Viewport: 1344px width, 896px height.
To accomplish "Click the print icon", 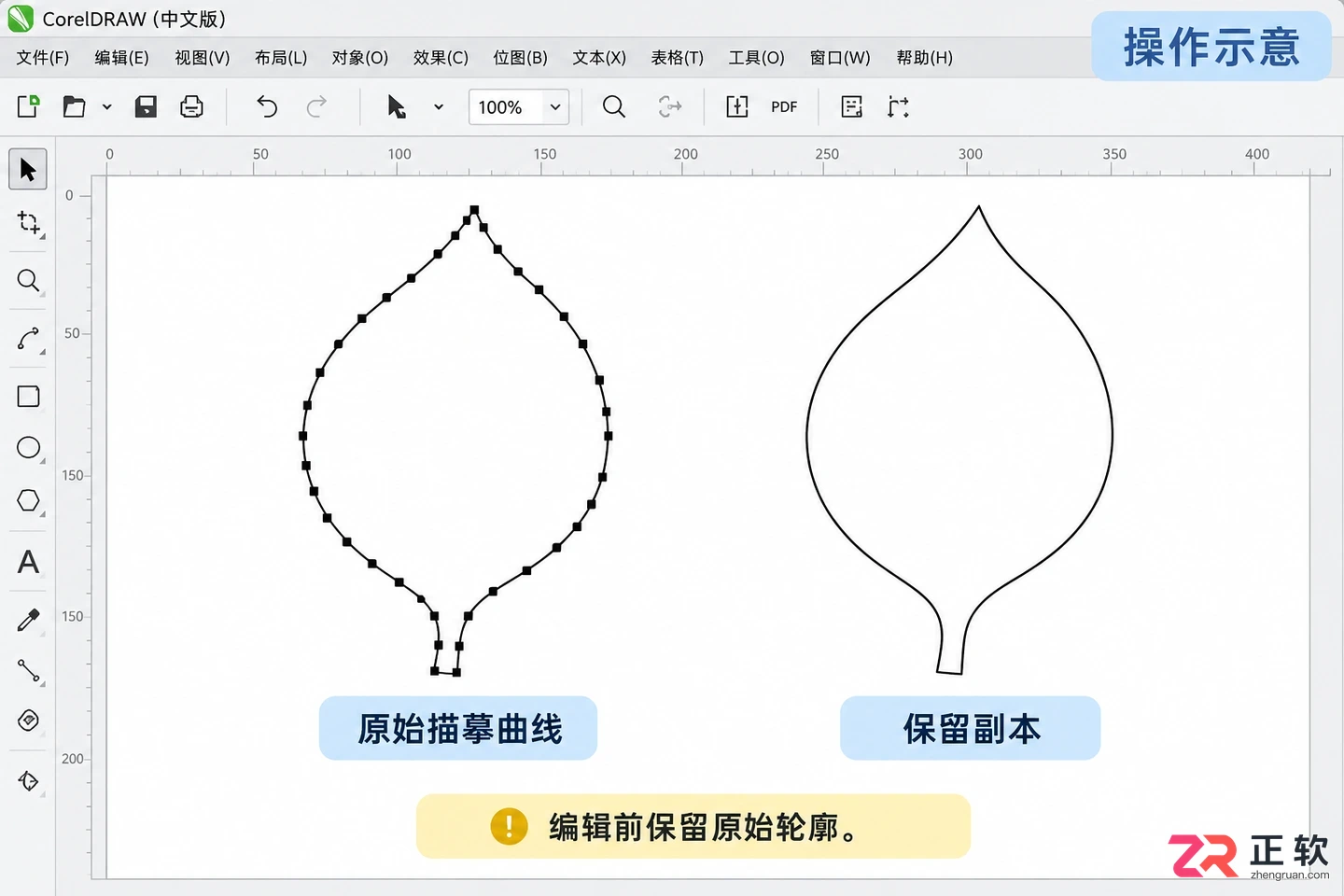I will click(191, 106).
